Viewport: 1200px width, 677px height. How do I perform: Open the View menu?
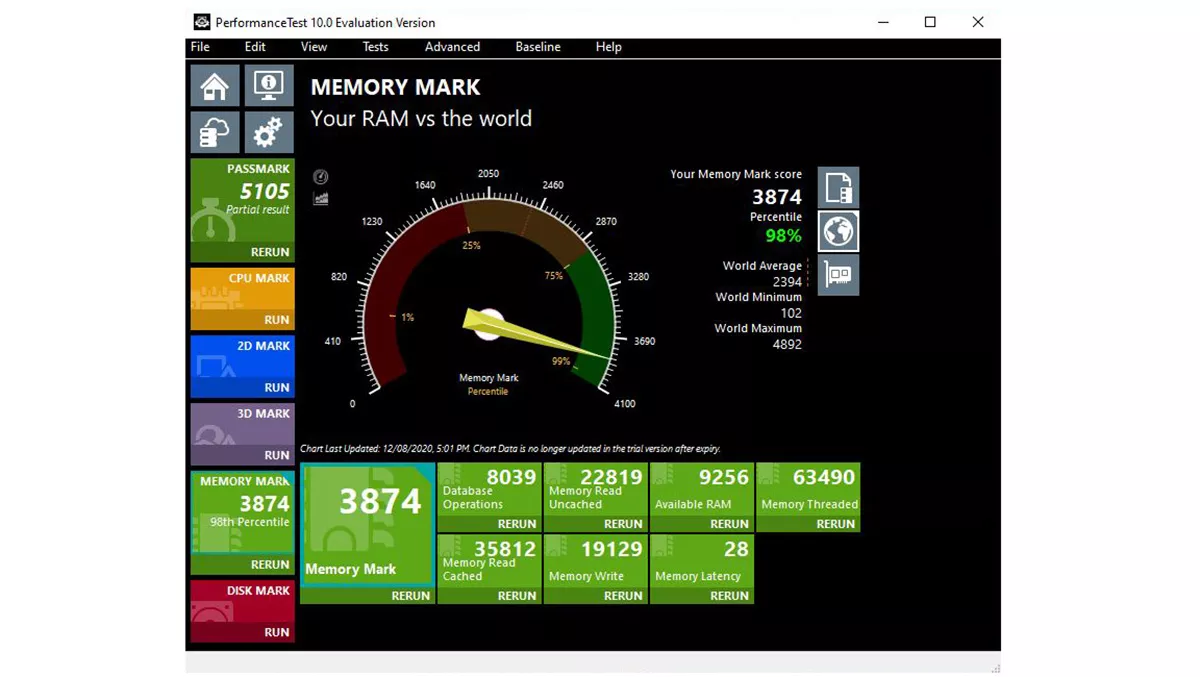coord(314,47)
